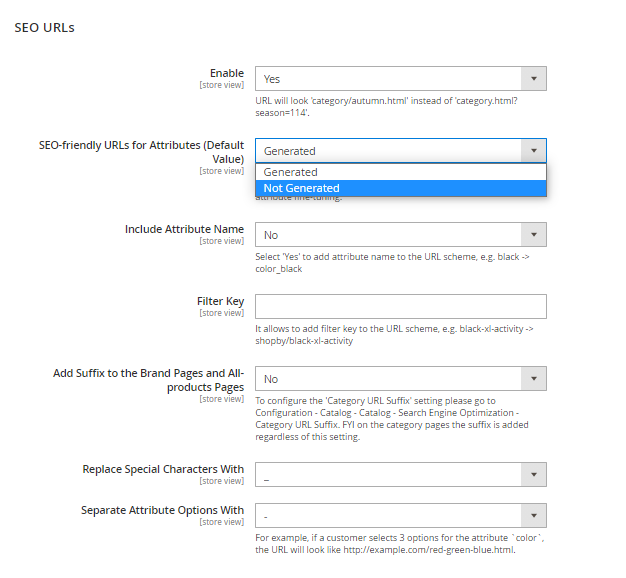Screen dimensions: 626x578
Task: Click the Filter Key label
Action: point(220,300)
